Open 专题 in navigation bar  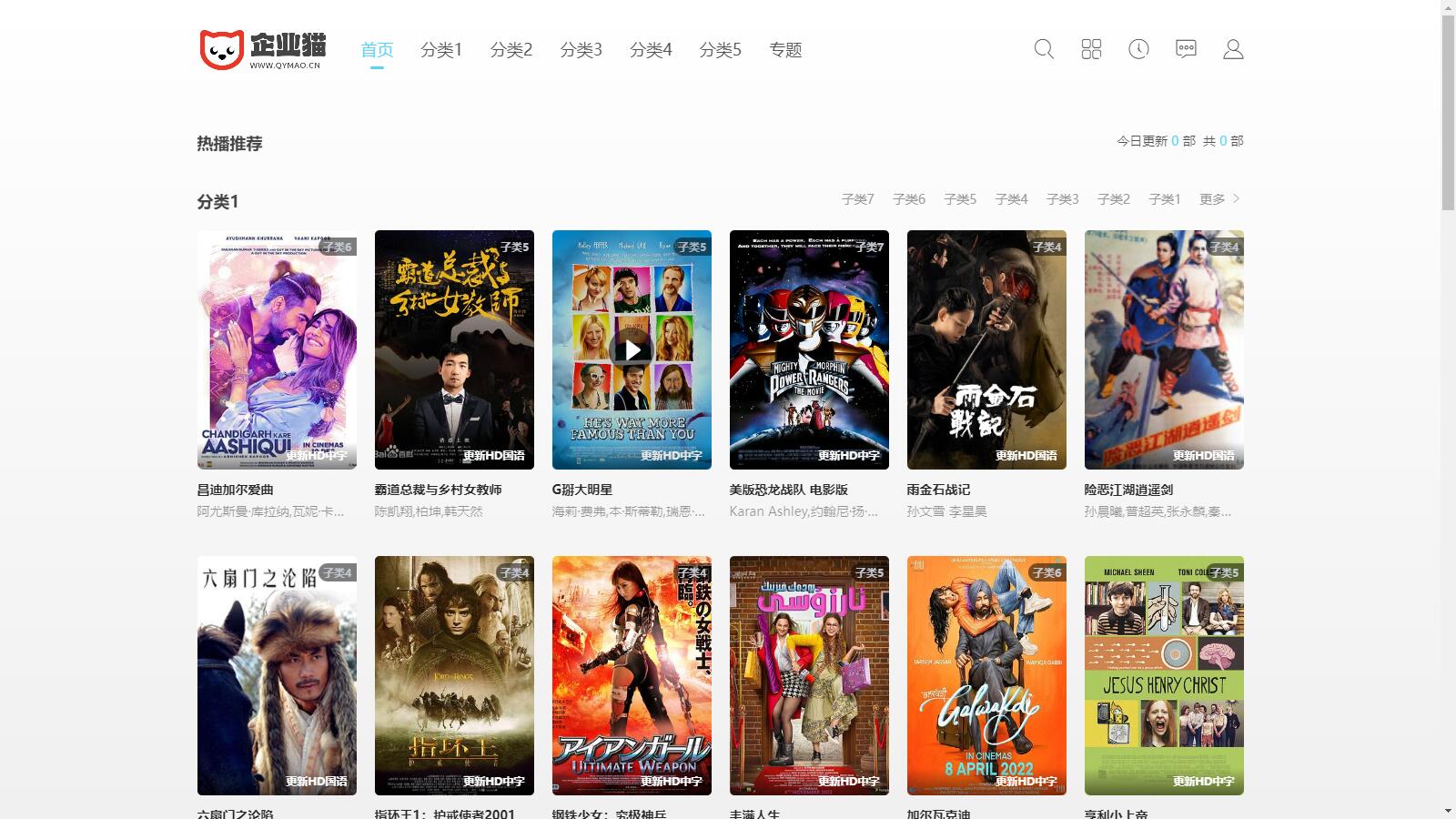coord(785,50)
